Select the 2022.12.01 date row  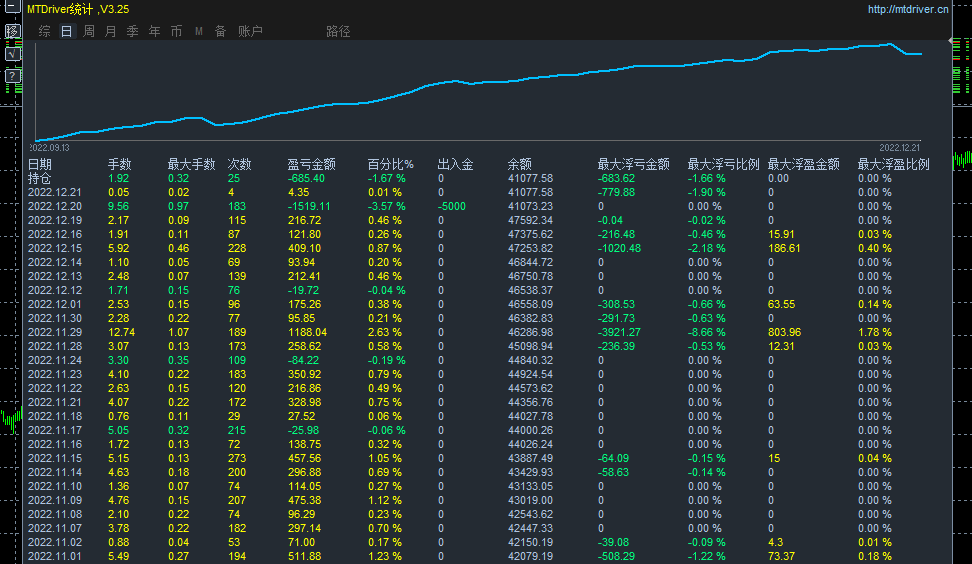pyautogui.click(x=55, y=304)
